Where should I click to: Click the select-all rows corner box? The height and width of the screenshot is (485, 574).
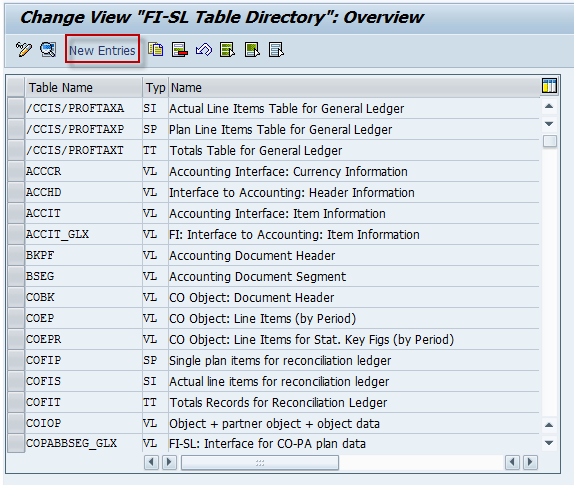pos(16,87)
